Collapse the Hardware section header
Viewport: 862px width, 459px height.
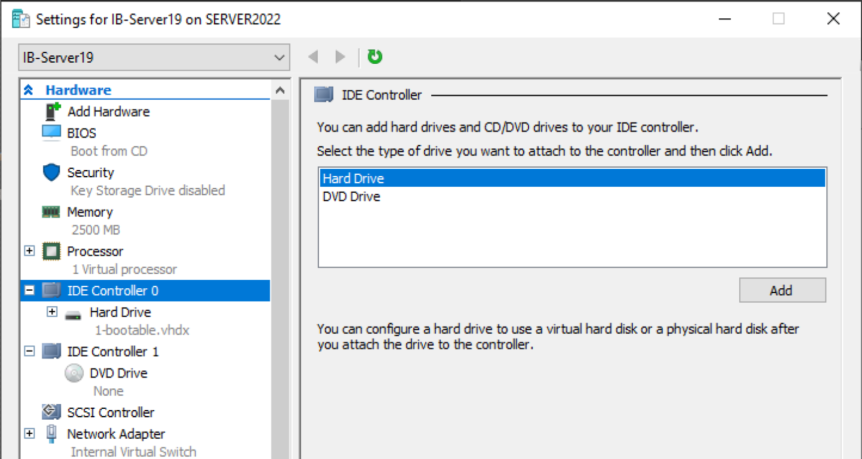point(29,90)
